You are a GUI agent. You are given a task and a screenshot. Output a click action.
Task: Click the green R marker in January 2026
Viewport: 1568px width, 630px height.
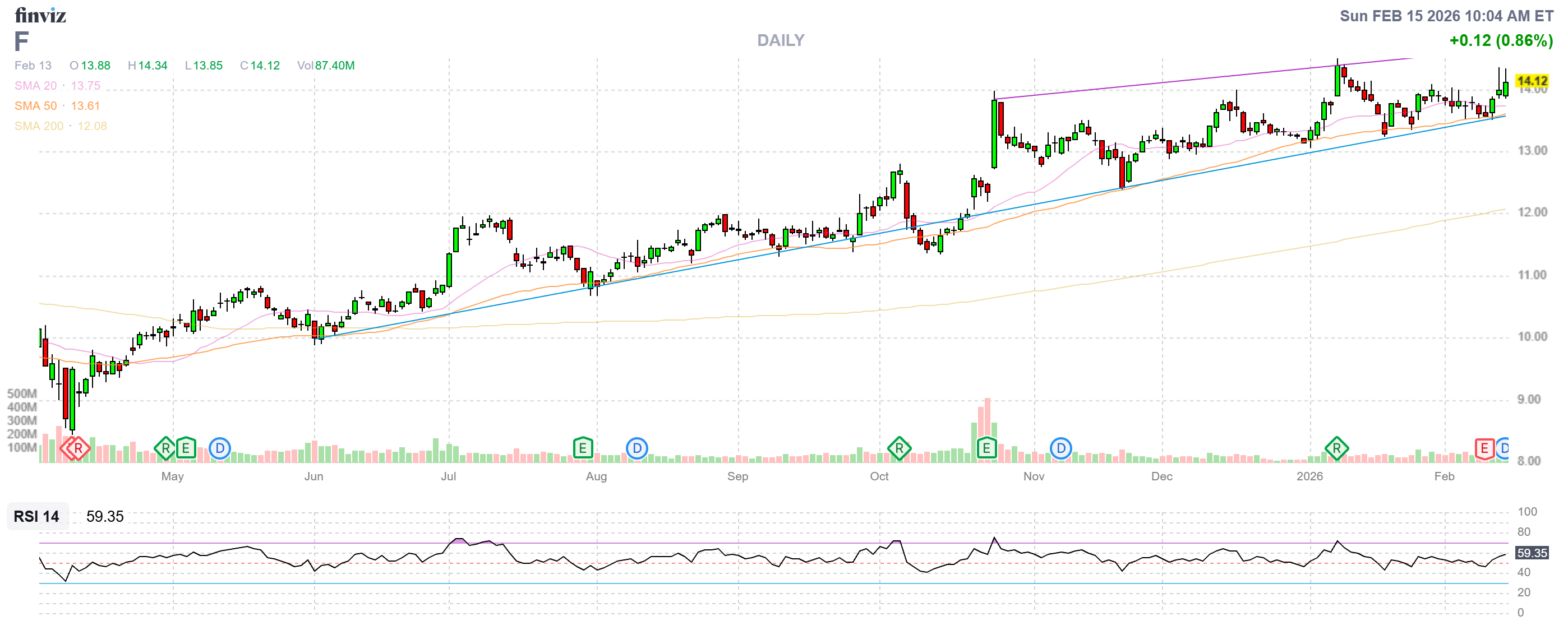(1337, 449)
